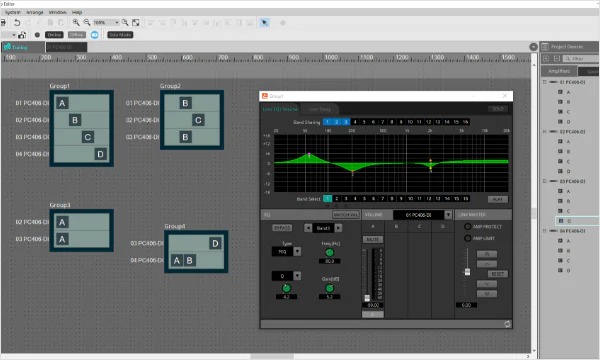Click the -99.00 volume value field
The height and width of the screenshot is (360, 600).
(372, 305)
